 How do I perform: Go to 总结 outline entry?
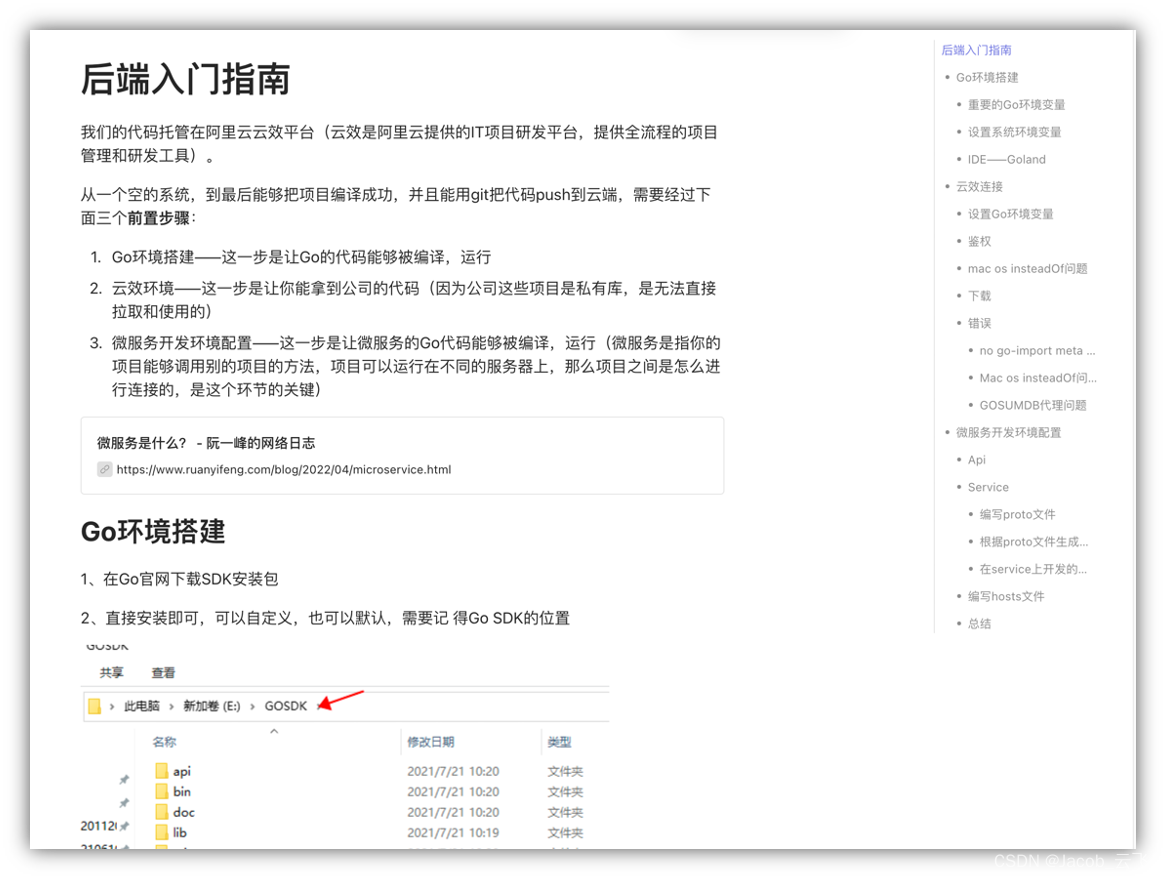[x=979, y=624]
